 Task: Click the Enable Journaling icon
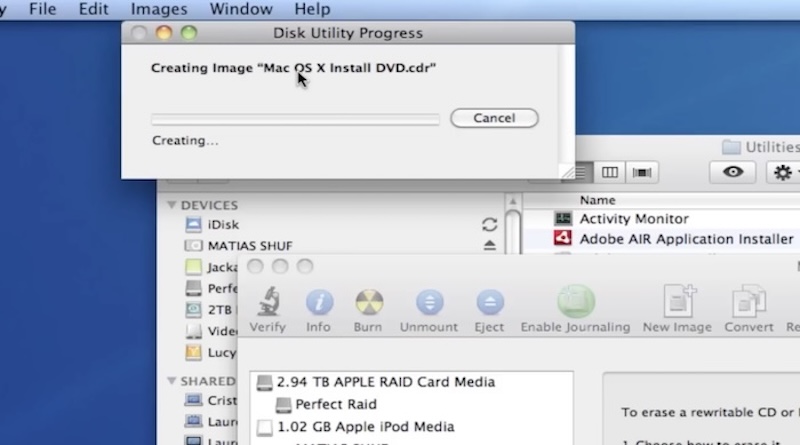click(576, 302)
